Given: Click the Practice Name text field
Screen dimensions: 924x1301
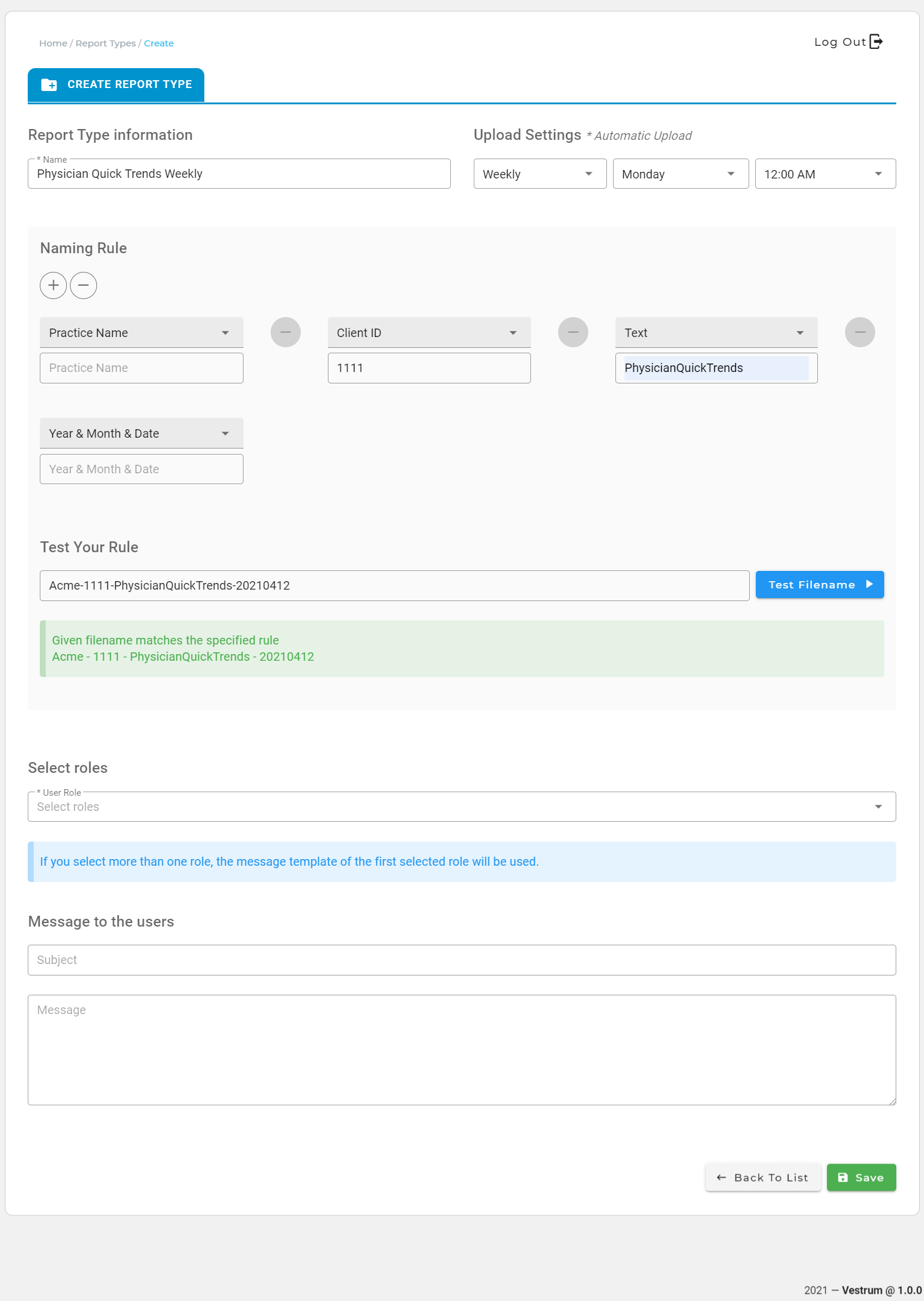Looking at the screenshot, I should (142, 368).
